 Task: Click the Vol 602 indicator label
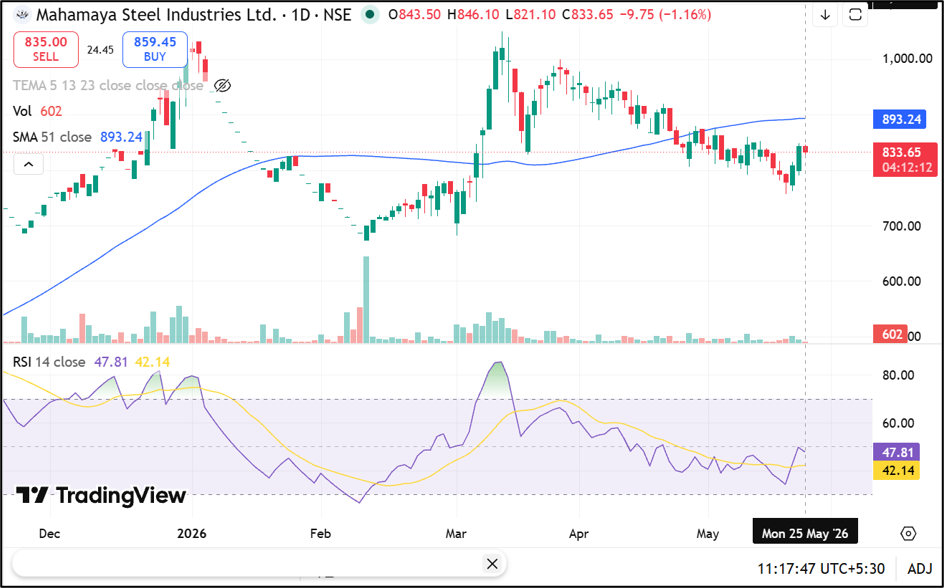tap(37, 111)
